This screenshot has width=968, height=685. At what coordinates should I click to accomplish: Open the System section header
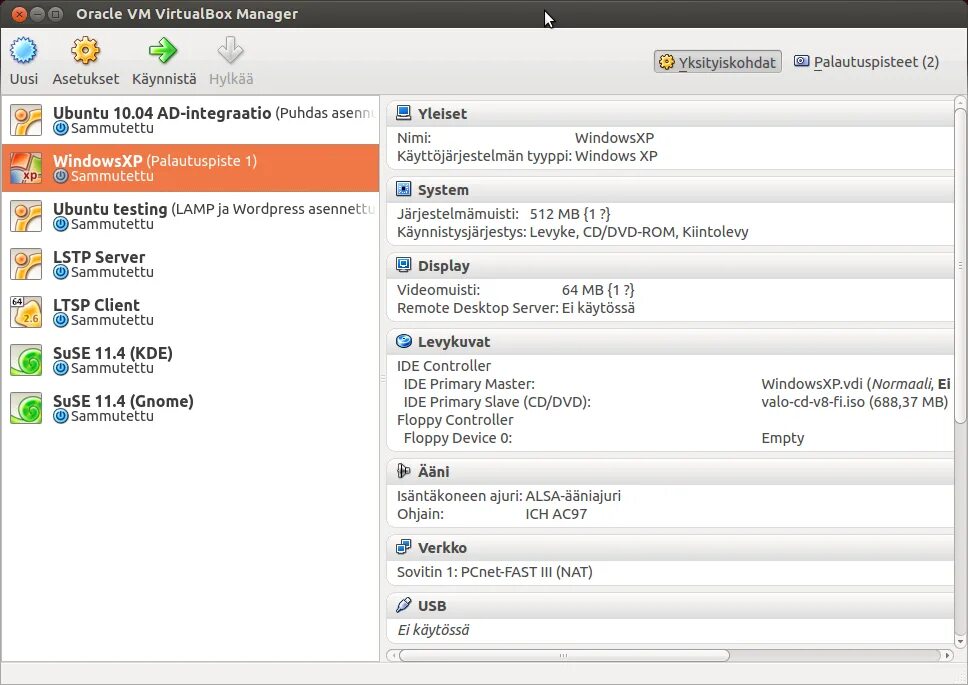[x=670, y=189]
